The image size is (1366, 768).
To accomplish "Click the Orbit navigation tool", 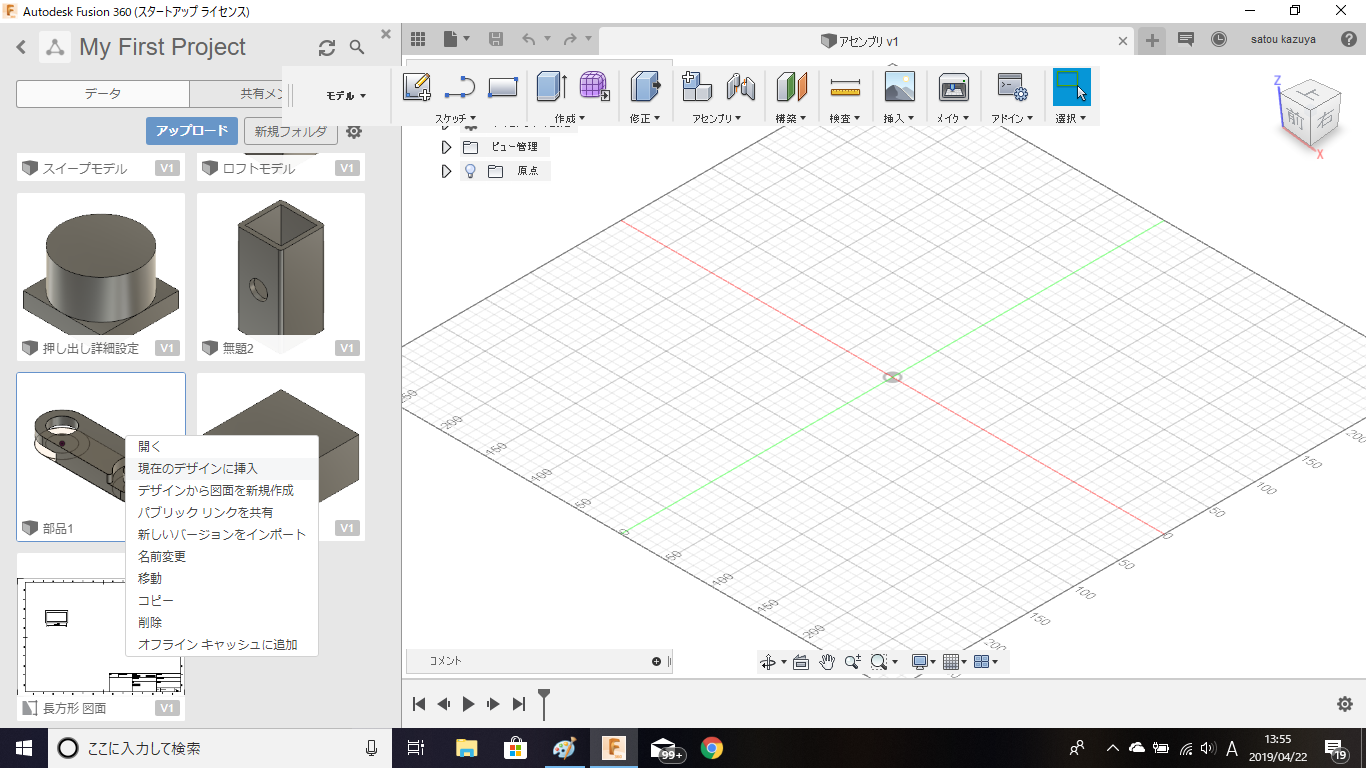I will [768, 661].
